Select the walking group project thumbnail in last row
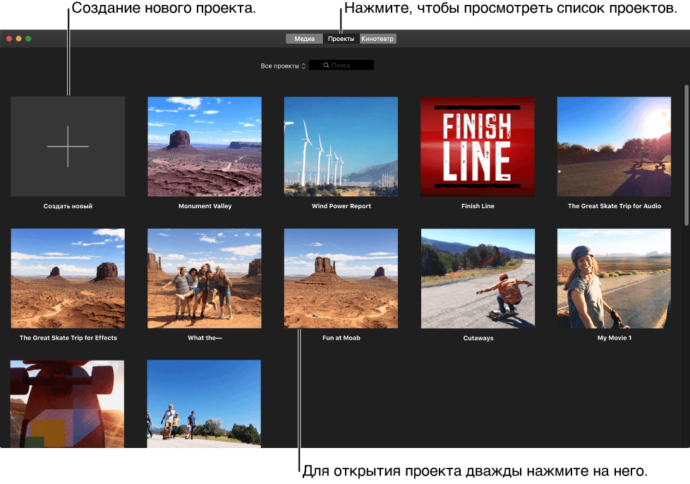The image size is (690, 484). (204, 404)
